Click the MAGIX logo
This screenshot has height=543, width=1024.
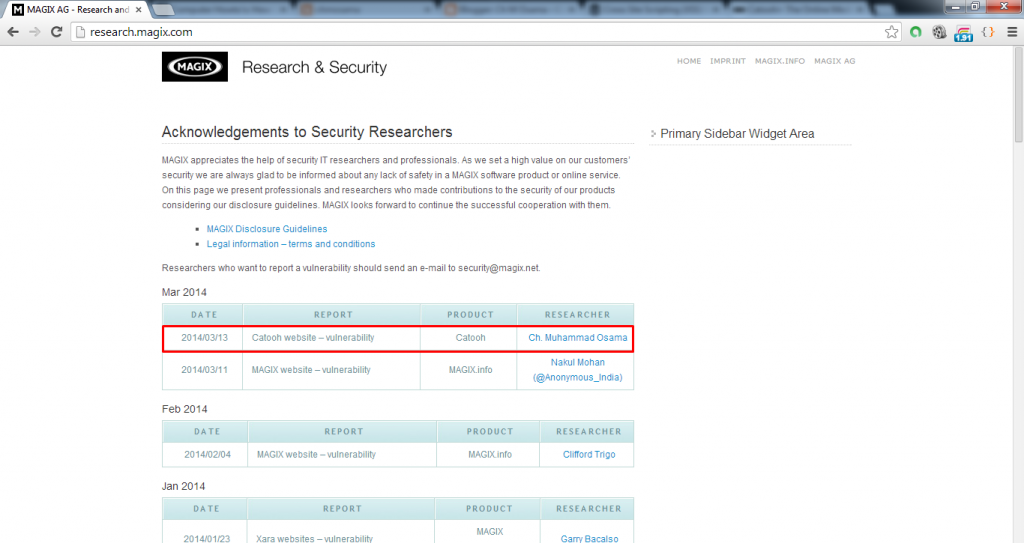(x=195, y=67)
